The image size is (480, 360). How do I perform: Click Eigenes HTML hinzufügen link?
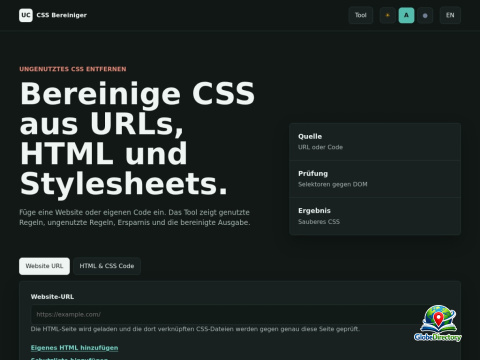point(74,348)
